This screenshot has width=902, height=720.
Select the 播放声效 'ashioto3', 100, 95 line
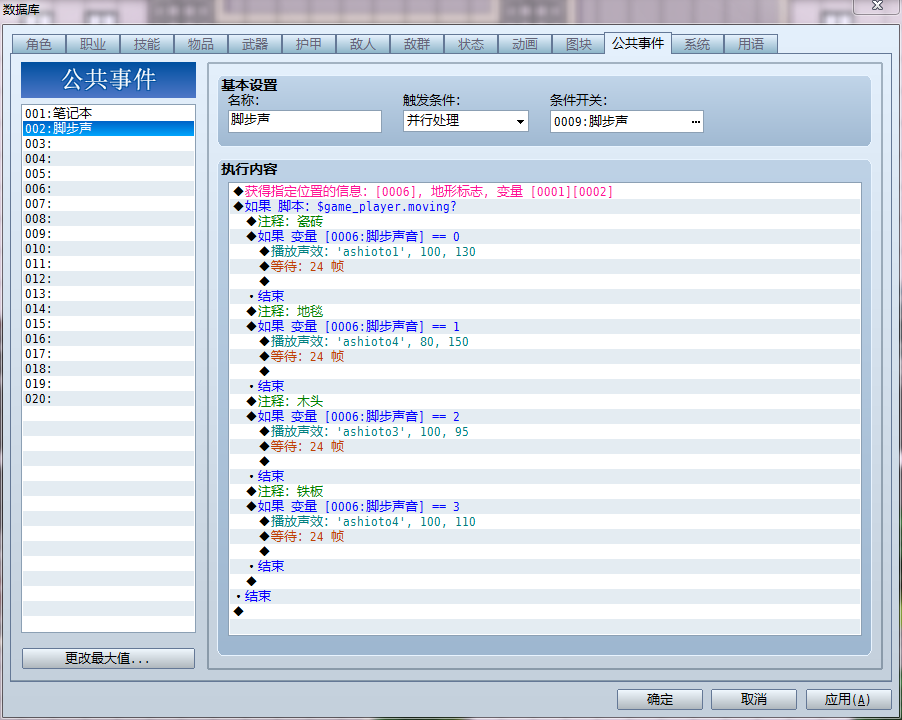click(x=545, y=431)
